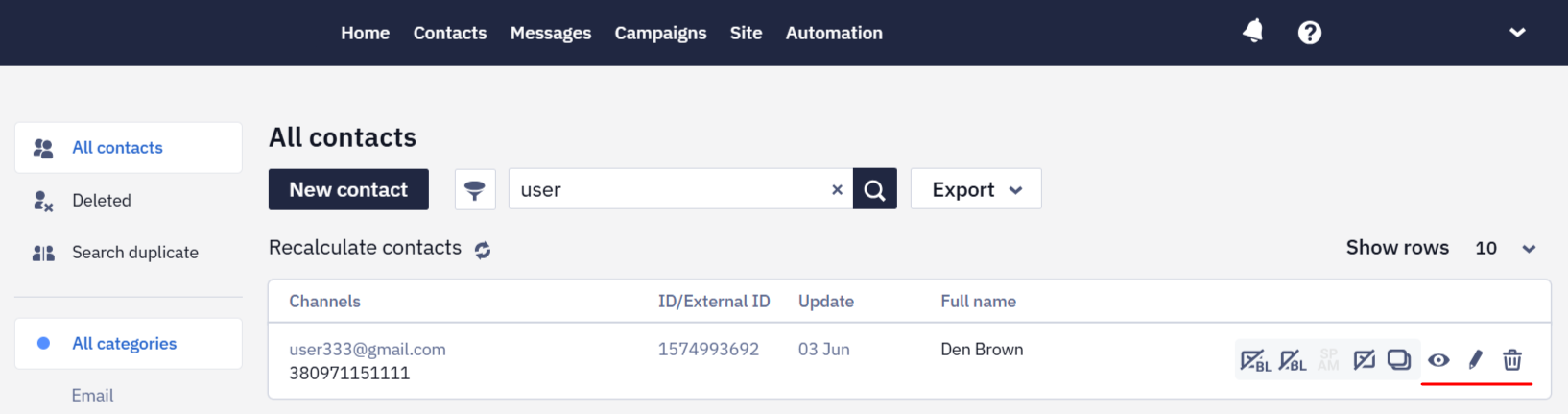Click phone number 380971151111

coord(349,373)
